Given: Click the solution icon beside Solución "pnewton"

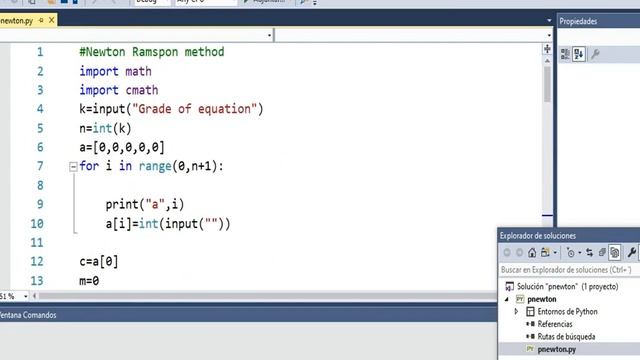Looking at the screenshot, I should (x=509, y=287).
